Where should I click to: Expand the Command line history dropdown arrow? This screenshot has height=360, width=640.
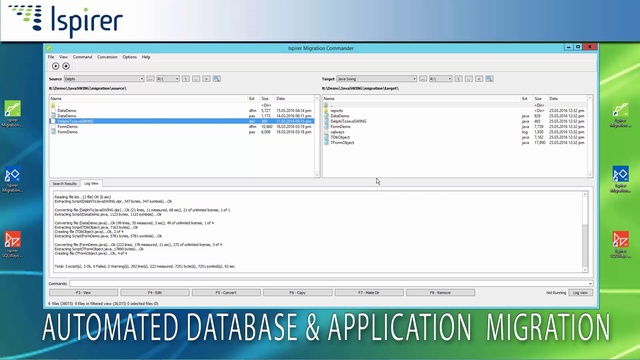click(590, 284)
